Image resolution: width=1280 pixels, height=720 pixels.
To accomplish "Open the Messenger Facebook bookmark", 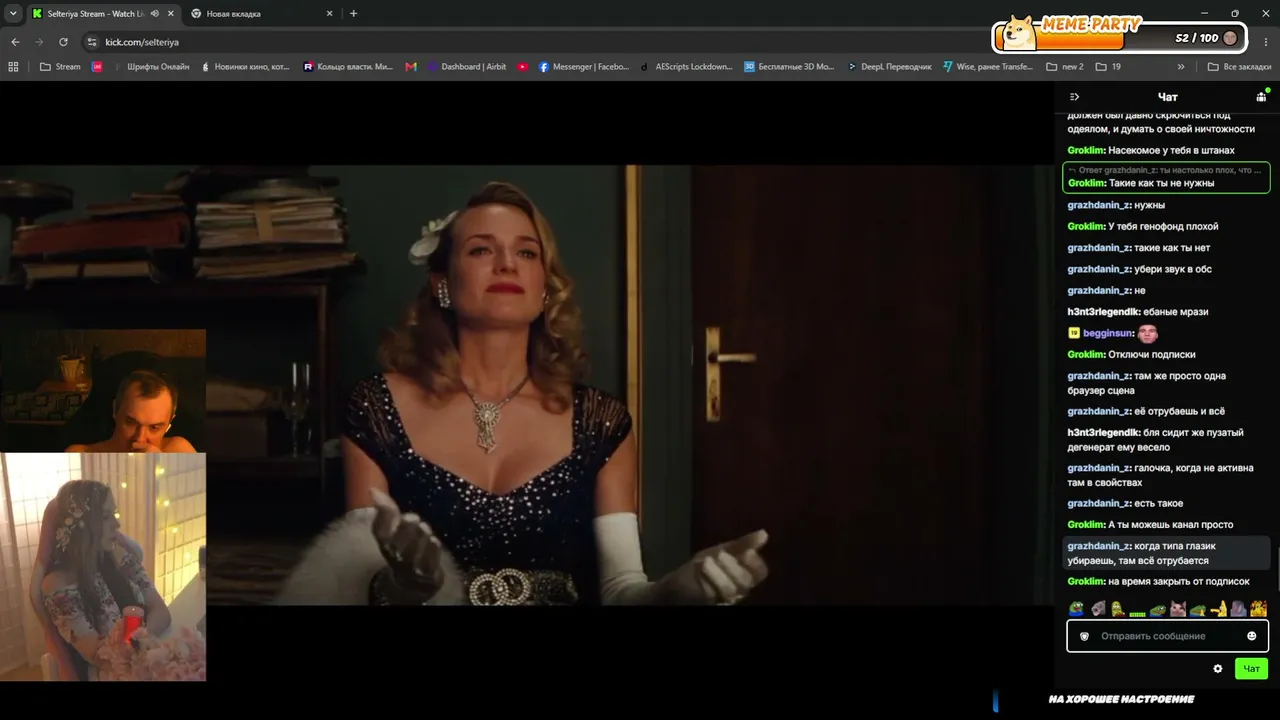I will (x=584, y=67).
